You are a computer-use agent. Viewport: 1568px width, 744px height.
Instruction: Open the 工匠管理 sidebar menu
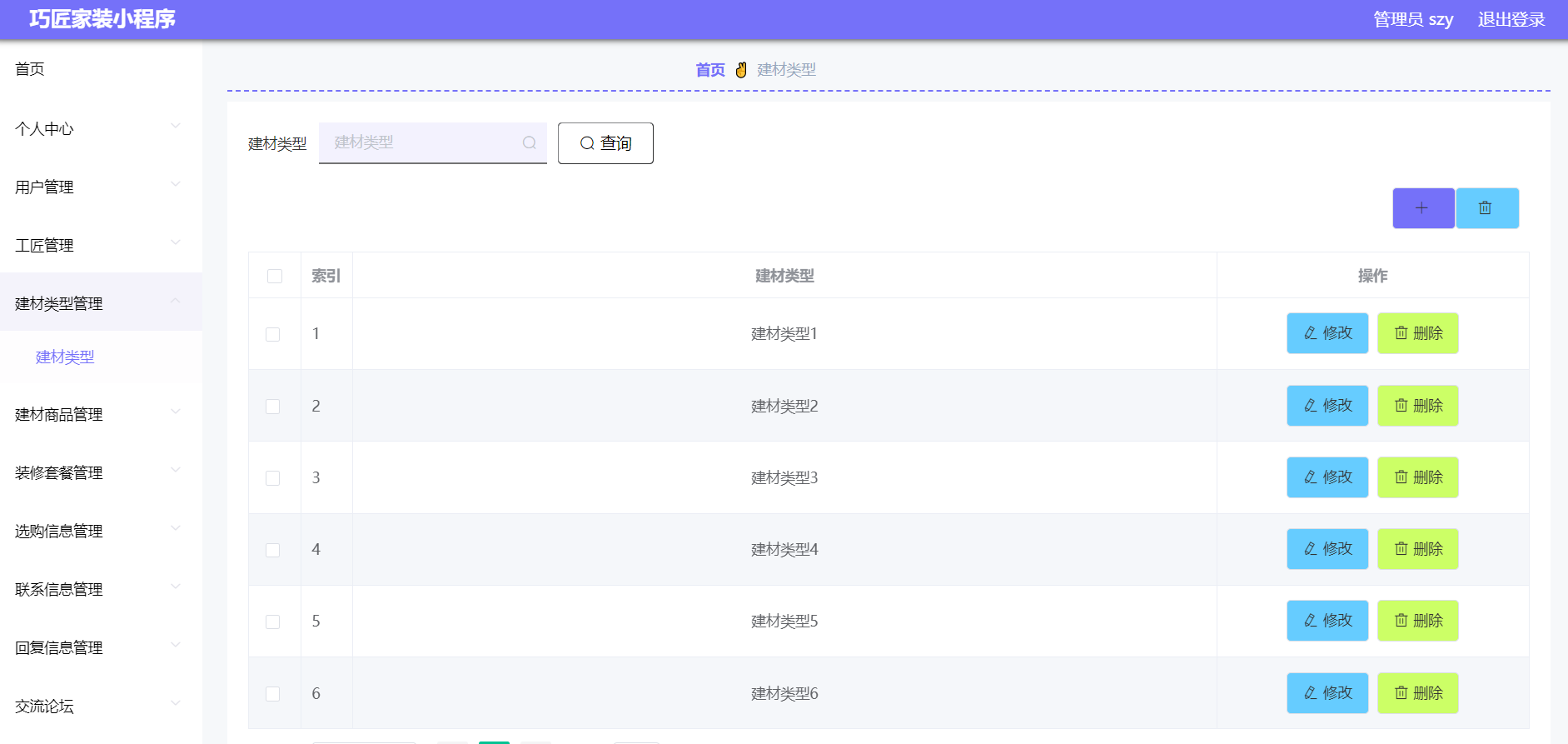coord(101,246)
